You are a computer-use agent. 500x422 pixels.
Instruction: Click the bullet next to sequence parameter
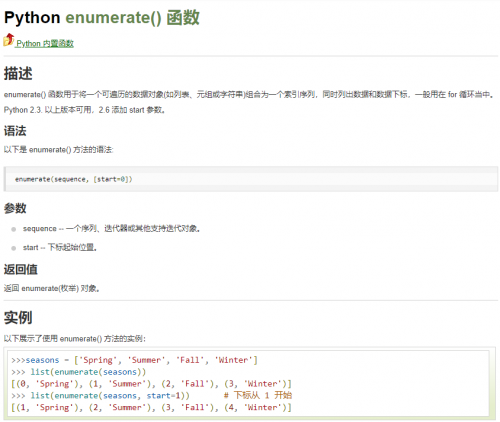pos(14,229)
